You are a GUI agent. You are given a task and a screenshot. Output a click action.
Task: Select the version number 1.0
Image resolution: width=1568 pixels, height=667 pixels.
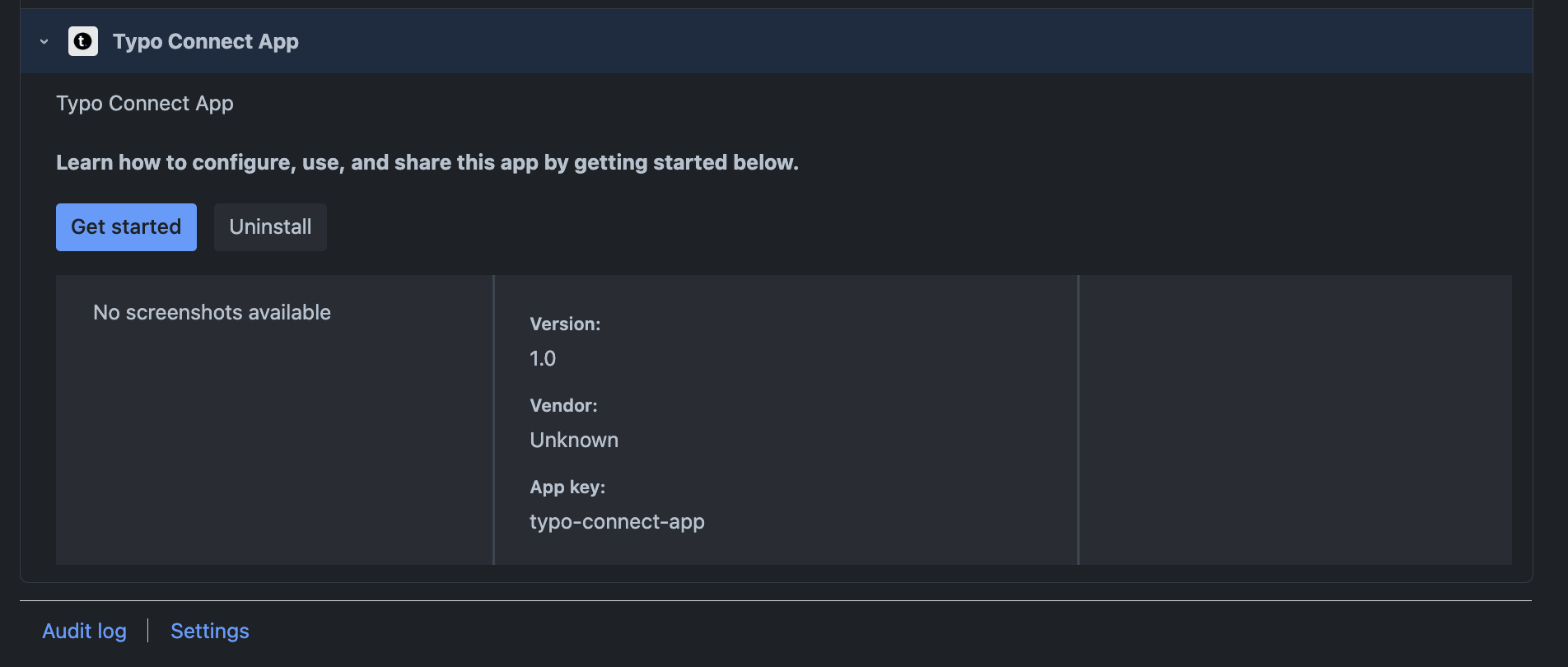pyautogui.click(x=543, y=359)
